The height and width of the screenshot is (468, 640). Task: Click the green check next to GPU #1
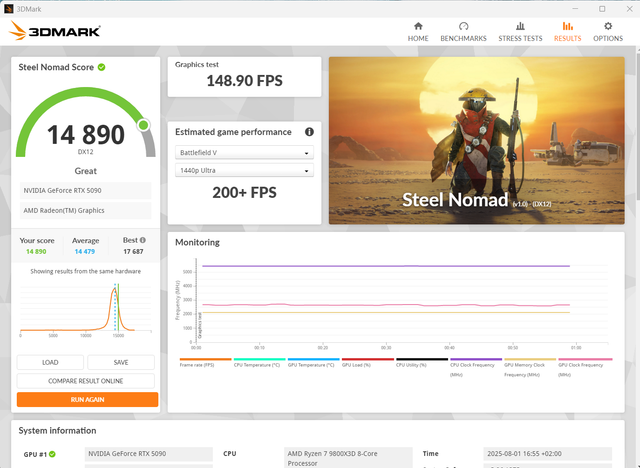(52, 454)
